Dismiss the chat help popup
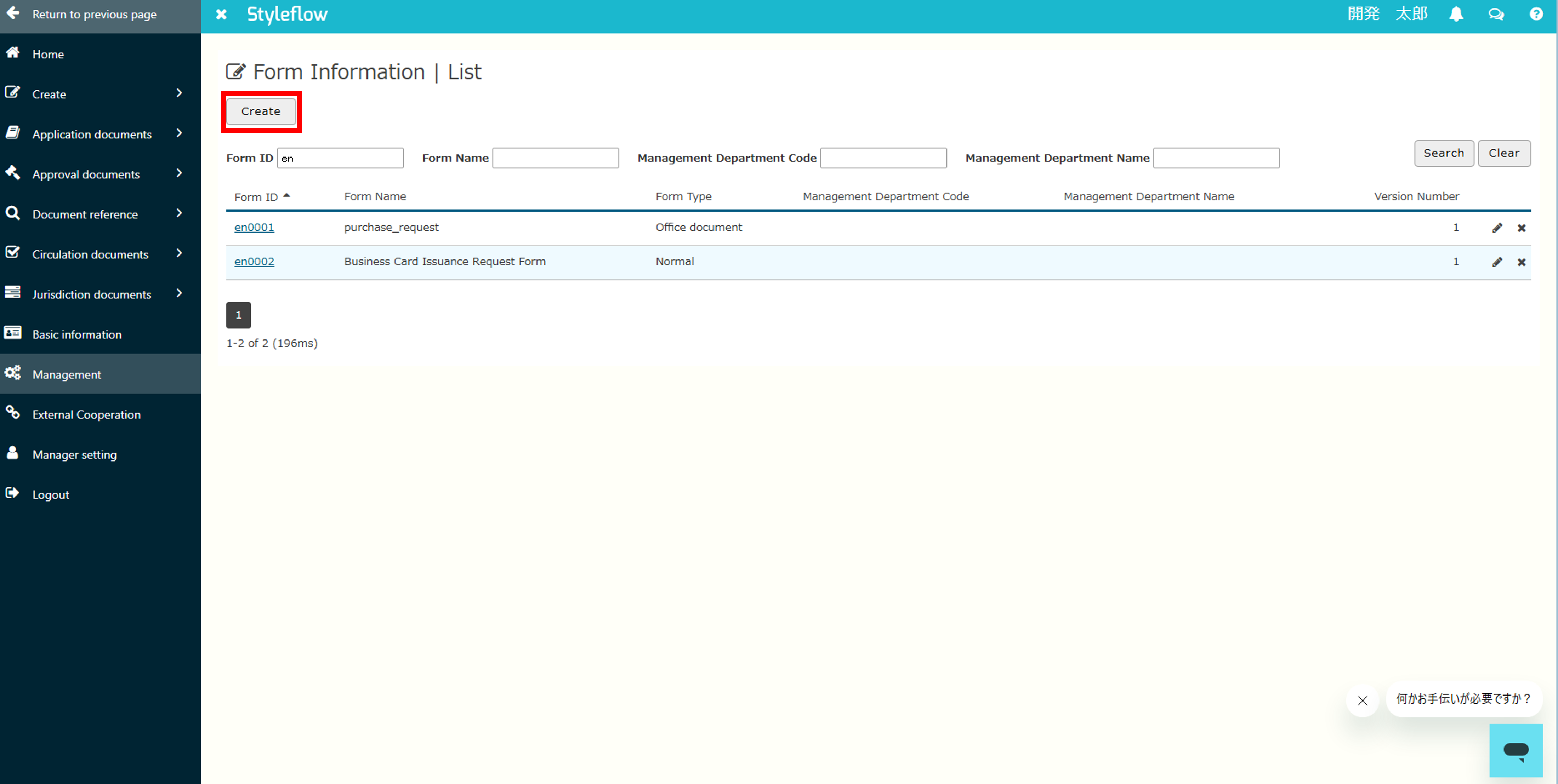The width and height of the screenshot is (1558, 784). coord(1363,700)
